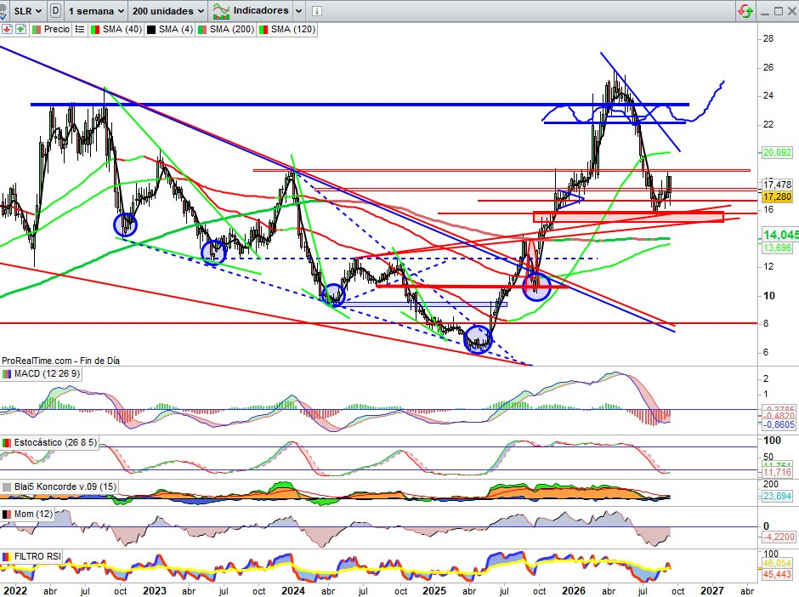Click the SMA (4) black color swatch

click(151, 30)
